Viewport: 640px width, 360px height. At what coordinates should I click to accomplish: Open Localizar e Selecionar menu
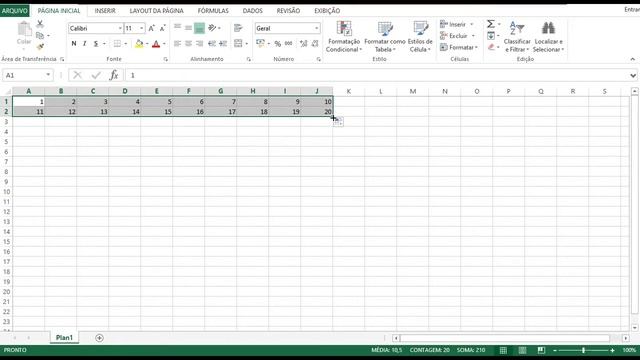[548, 37]
